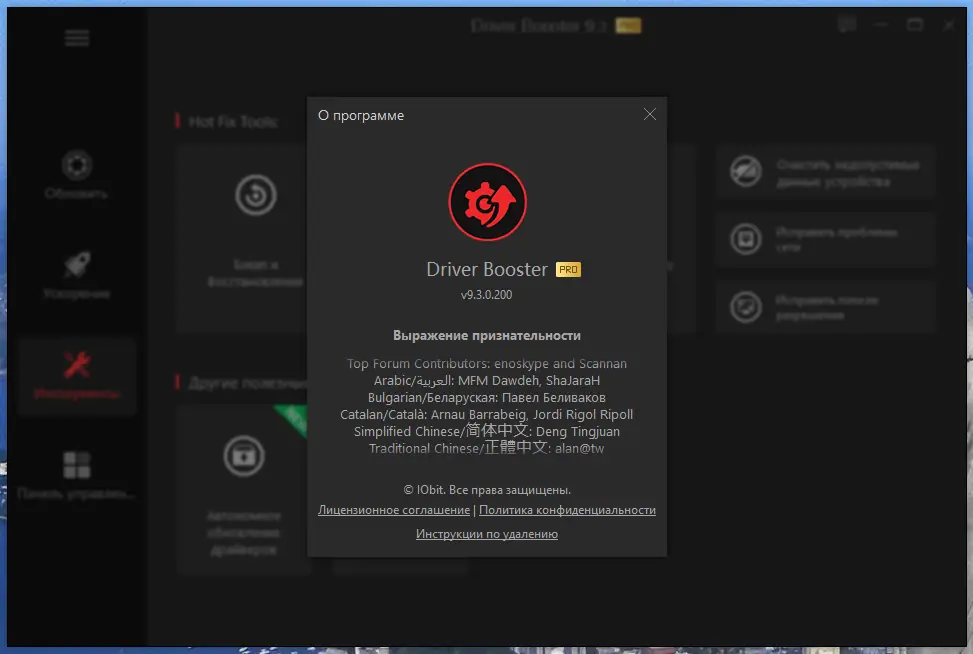Open the Лицензионное соглашение link
Image resolution: width=973 pixels, height=654 pixels.
pyautogui.click(x=393, y=510)
